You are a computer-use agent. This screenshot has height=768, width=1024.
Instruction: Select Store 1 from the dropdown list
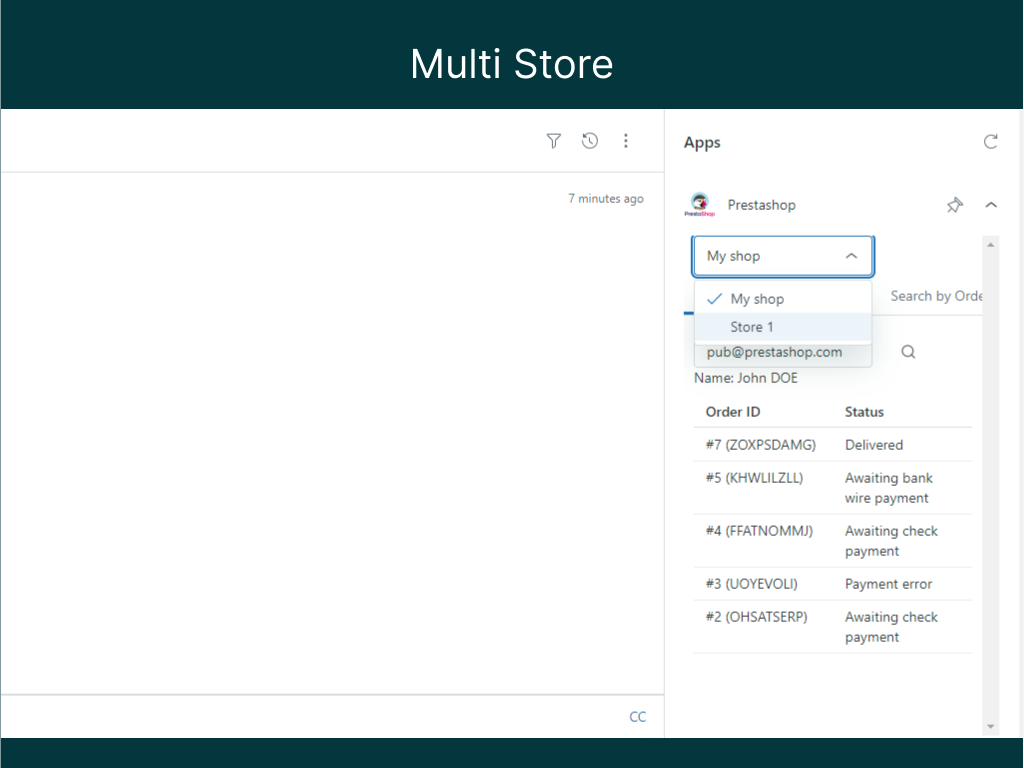pos(752,327)
